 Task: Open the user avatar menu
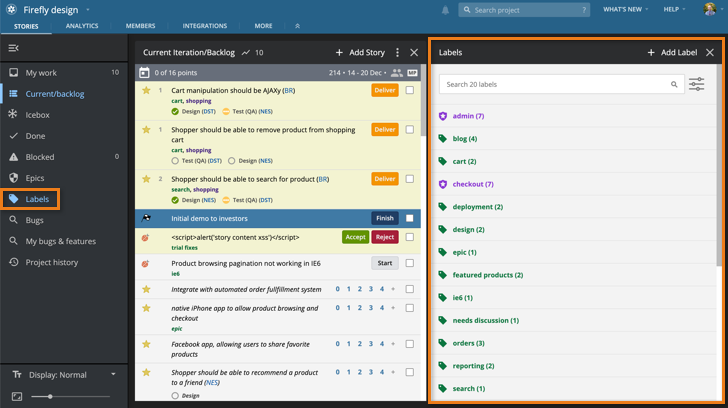tap(709, 9)
